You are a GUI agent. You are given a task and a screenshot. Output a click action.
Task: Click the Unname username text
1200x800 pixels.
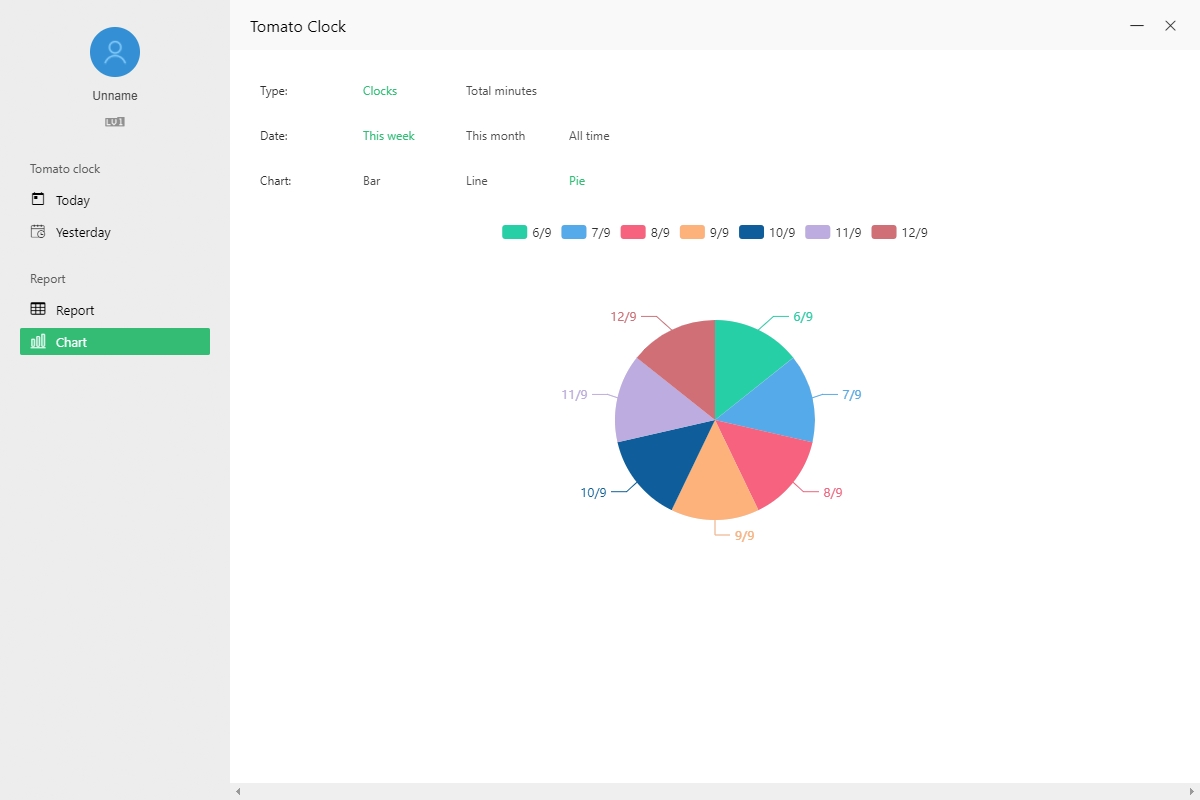click(x=115, y=96)
